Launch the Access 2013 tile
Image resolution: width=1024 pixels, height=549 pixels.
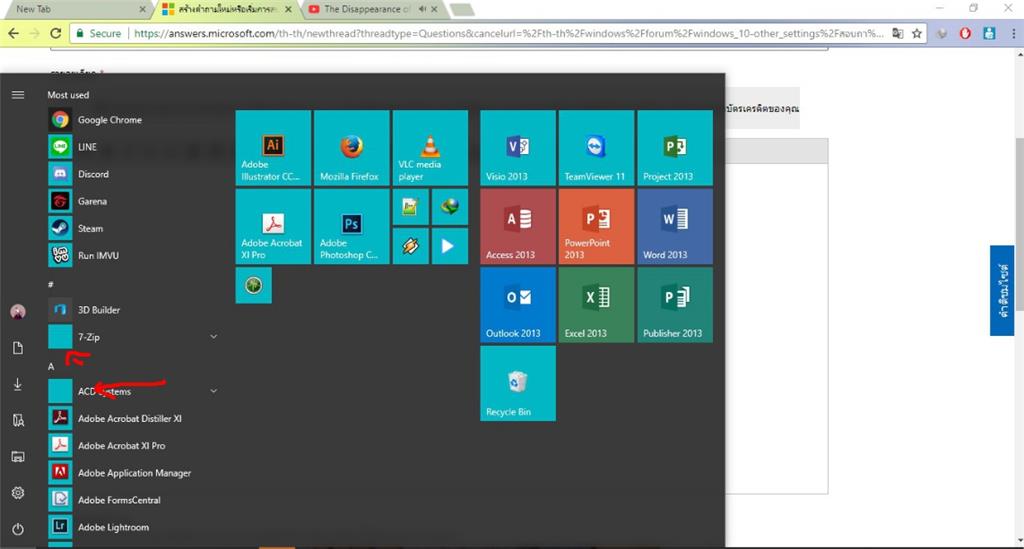coord(518,227)
